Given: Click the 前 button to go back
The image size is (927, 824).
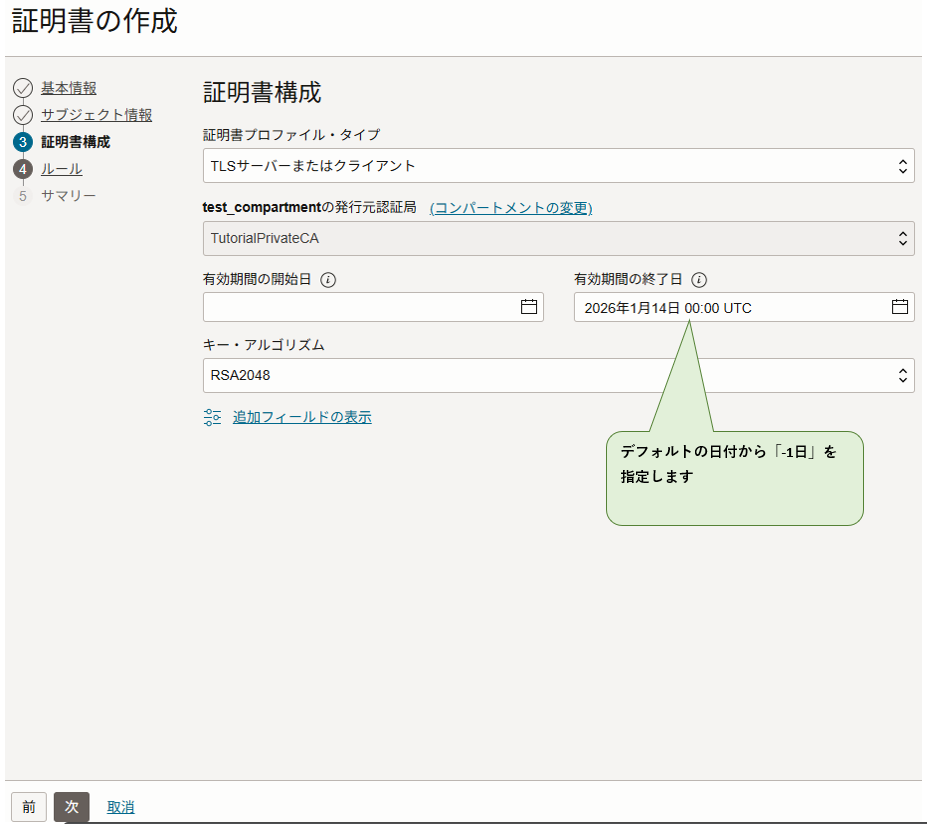Looking at the screenshot, I should [x=29, y=807].
